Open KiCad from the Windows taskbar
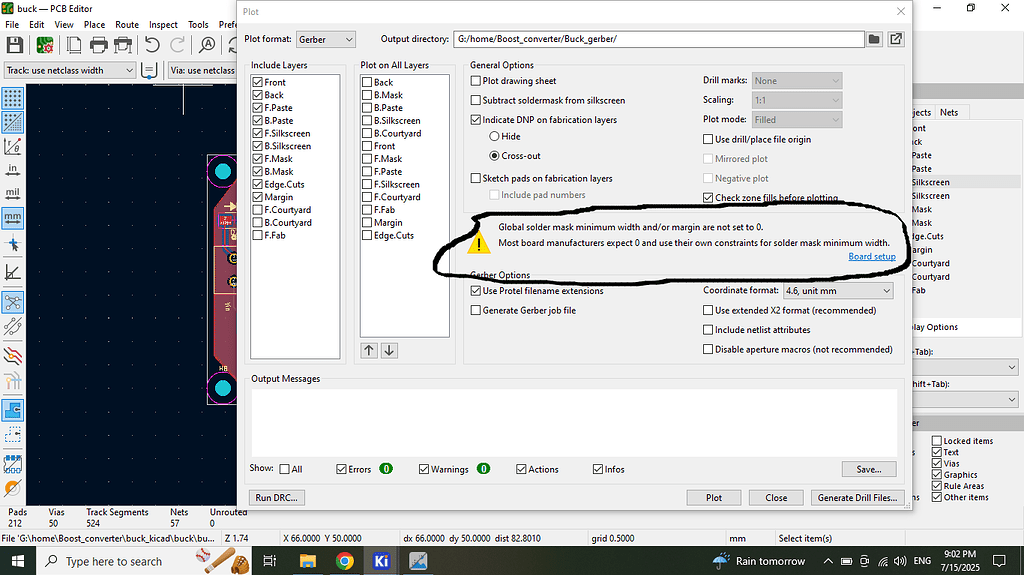 [381, 561]
